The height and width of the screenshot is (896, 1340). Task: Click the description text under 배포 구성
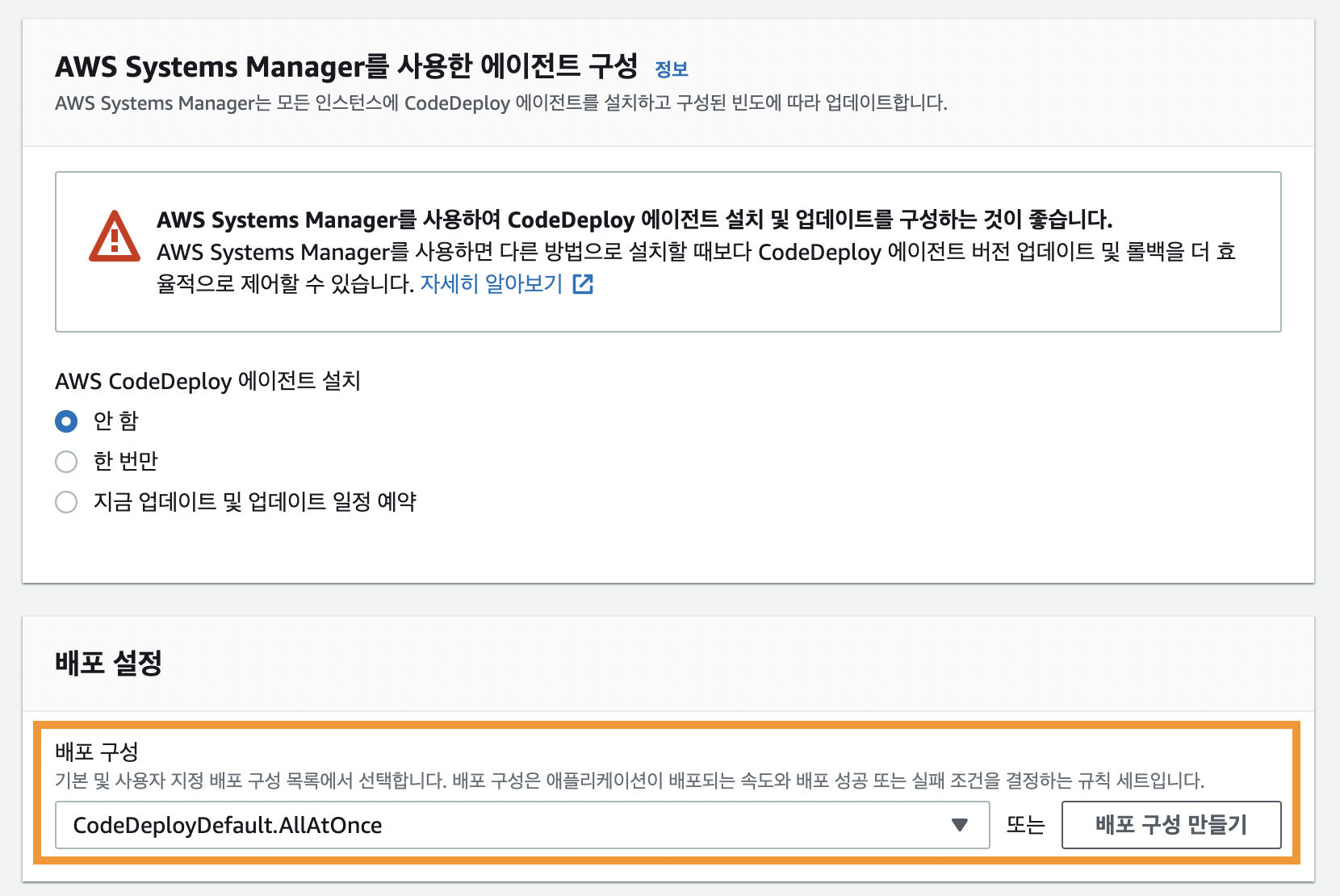pos(630,781)
